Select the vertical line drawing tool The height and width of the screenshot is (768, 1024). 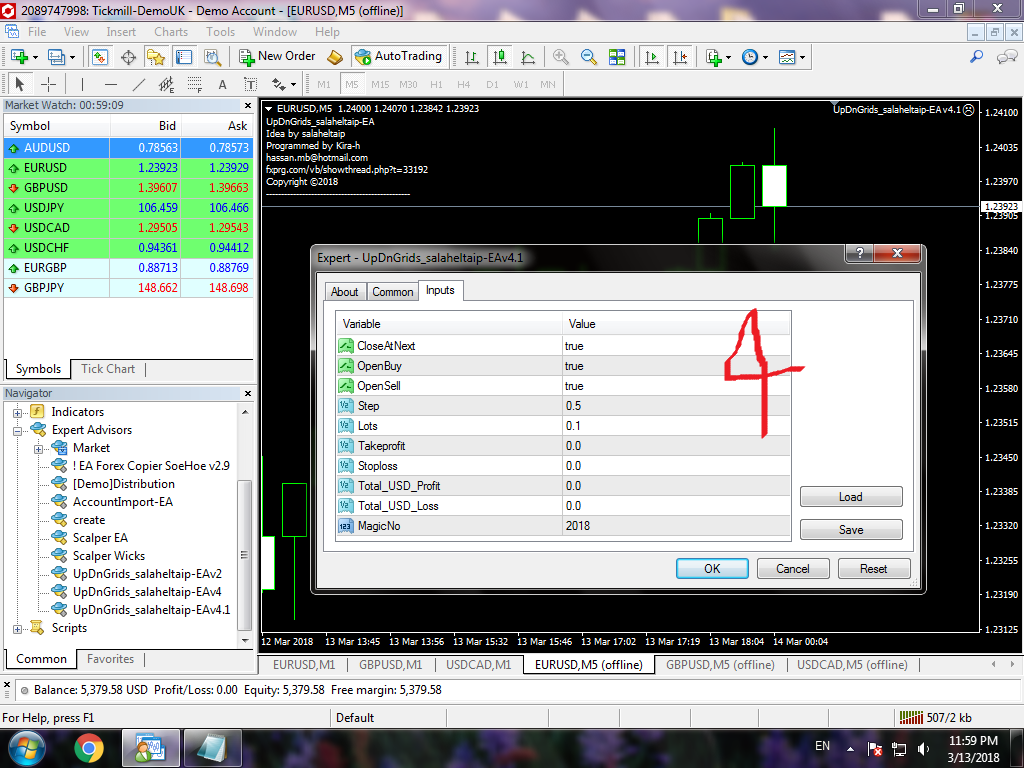82,84
